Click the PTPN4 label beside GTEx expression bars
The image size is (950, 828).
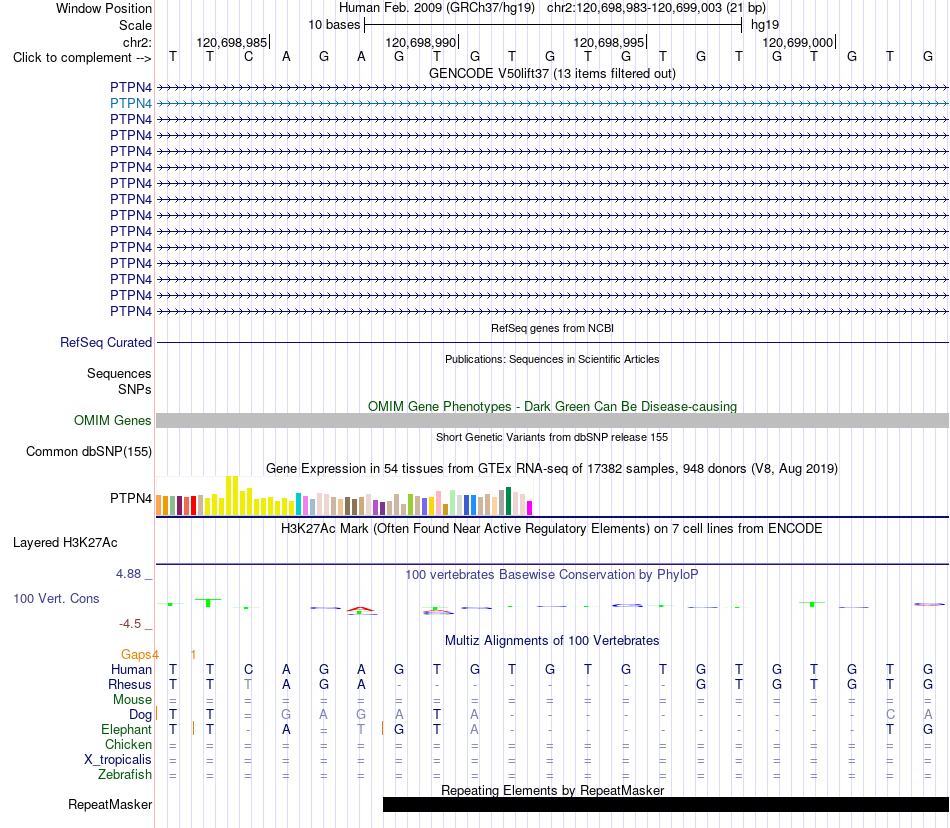point(131,498)
